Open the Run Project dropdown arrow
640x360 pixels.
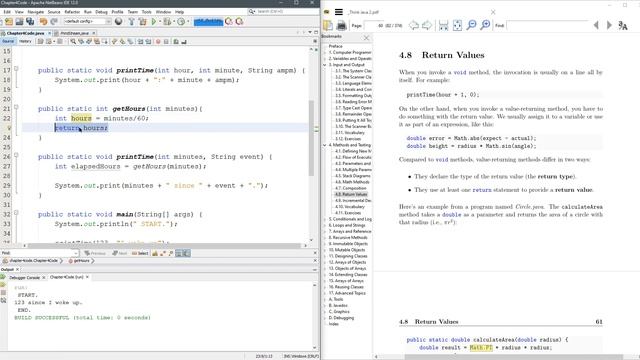(x=160, y=21)
